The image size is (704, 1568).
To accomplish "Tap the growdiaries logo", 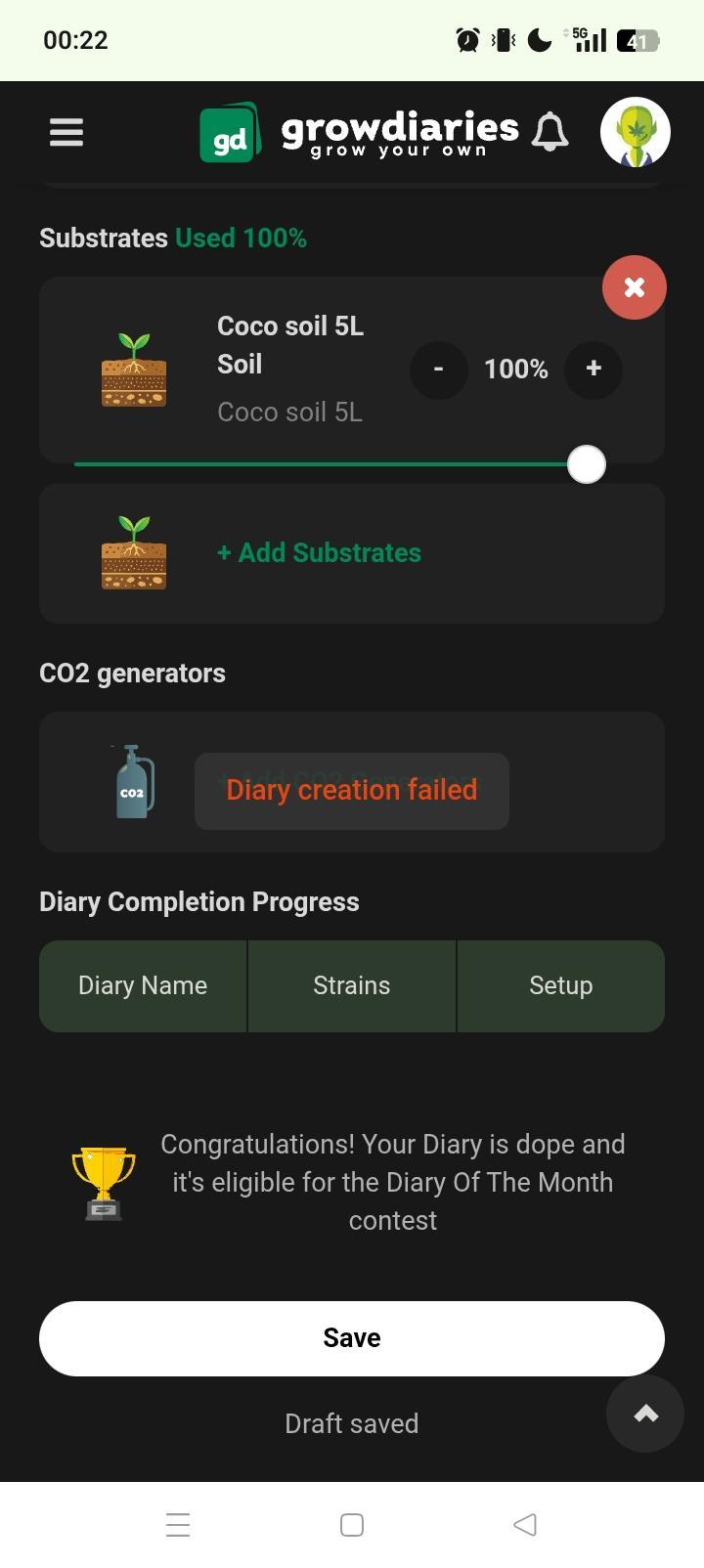I will tap(359, 133).
